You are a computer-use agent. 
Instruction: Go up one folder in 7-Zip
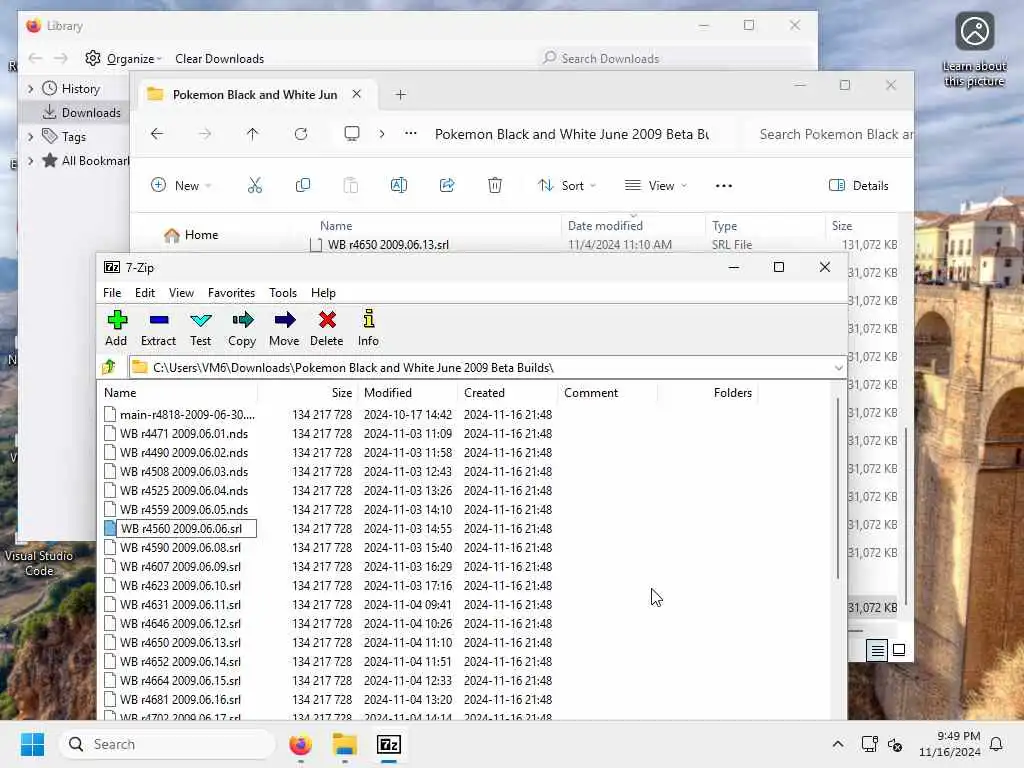pyautogui.click(x=109, y=367)
